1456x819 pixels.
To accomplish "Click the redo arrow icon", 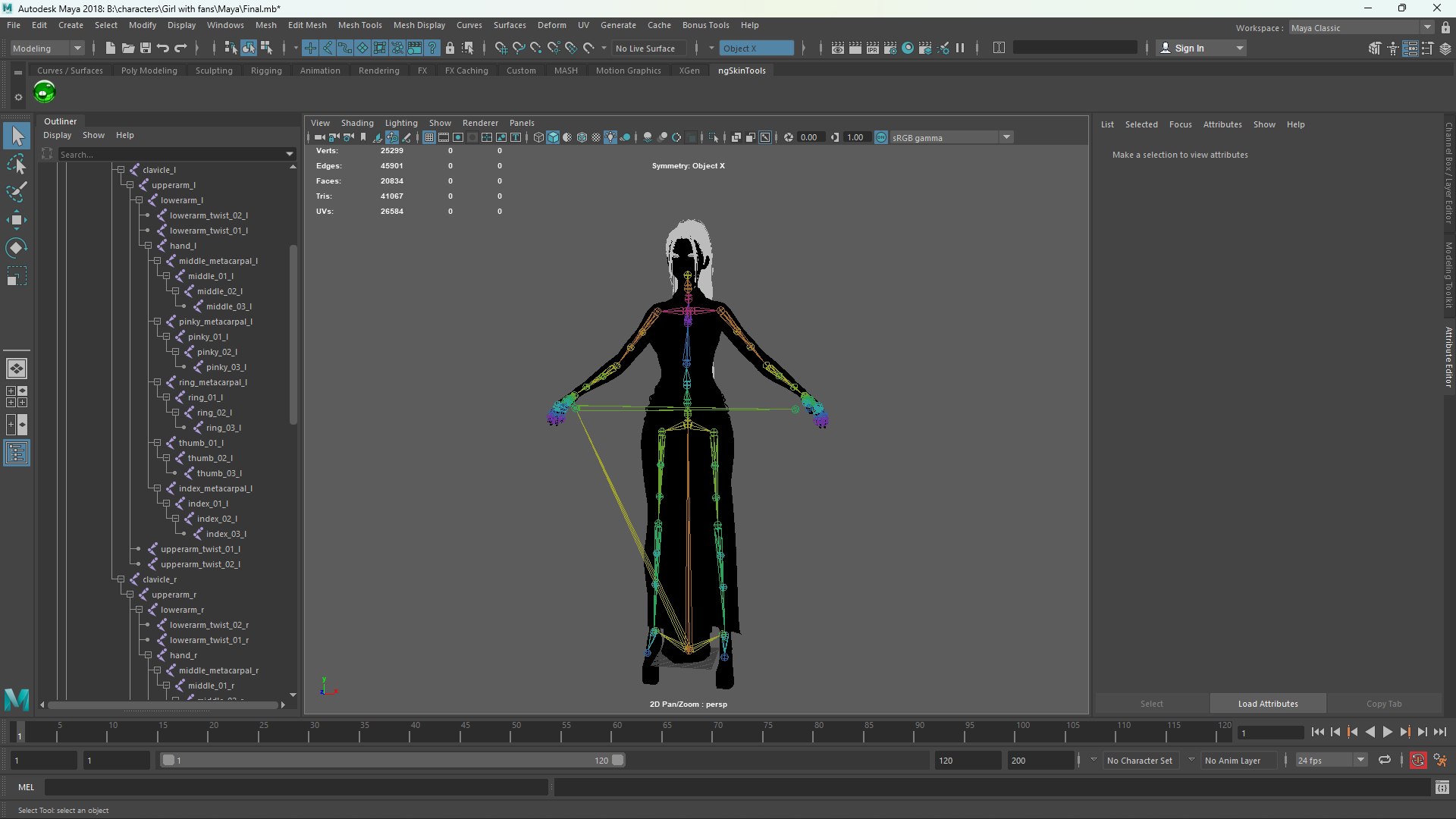I will pos(180,48).
